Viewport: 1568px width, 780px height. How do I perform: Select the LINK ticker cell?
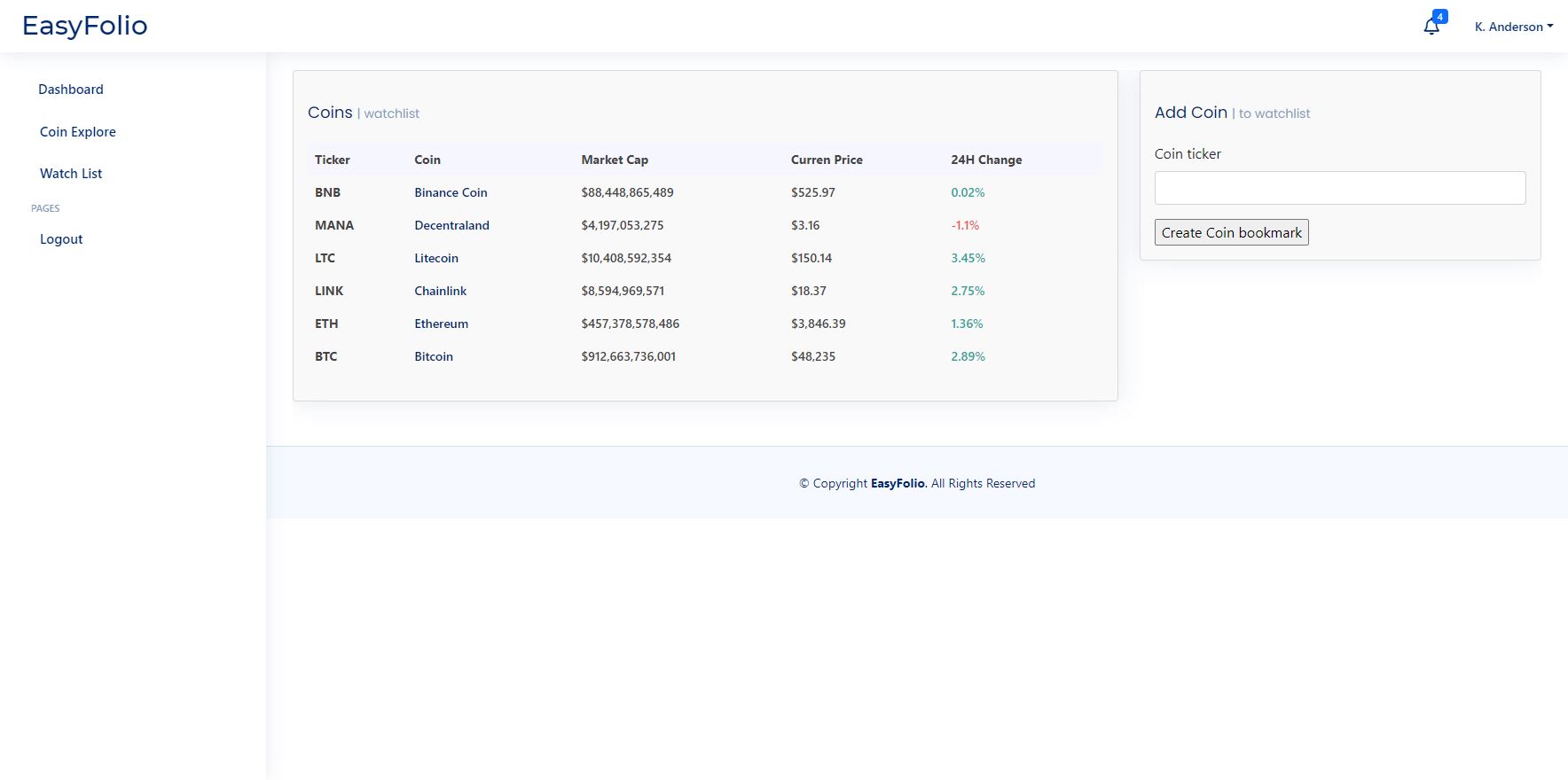tap(329, 291)
